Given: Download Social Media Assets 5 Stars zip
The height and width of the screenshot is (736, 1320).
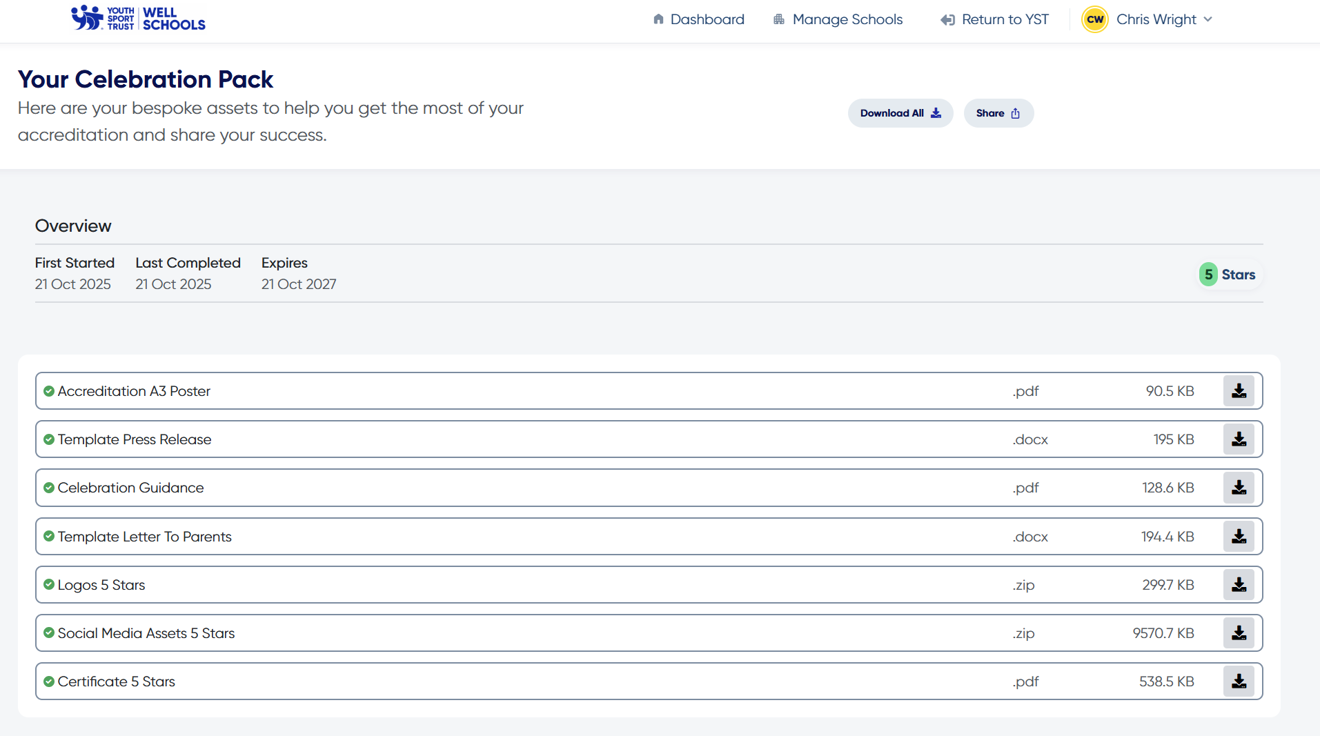Looking at the screenshot, I should tap(1238, 633).
